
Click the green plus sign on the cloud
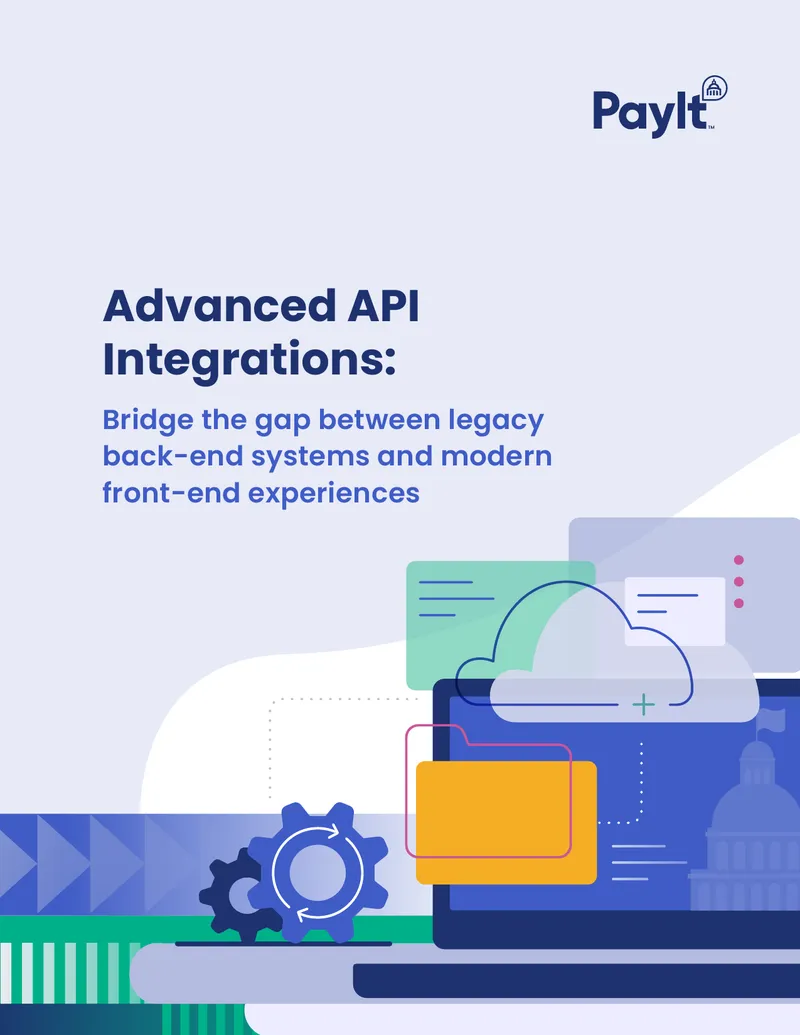644,704
